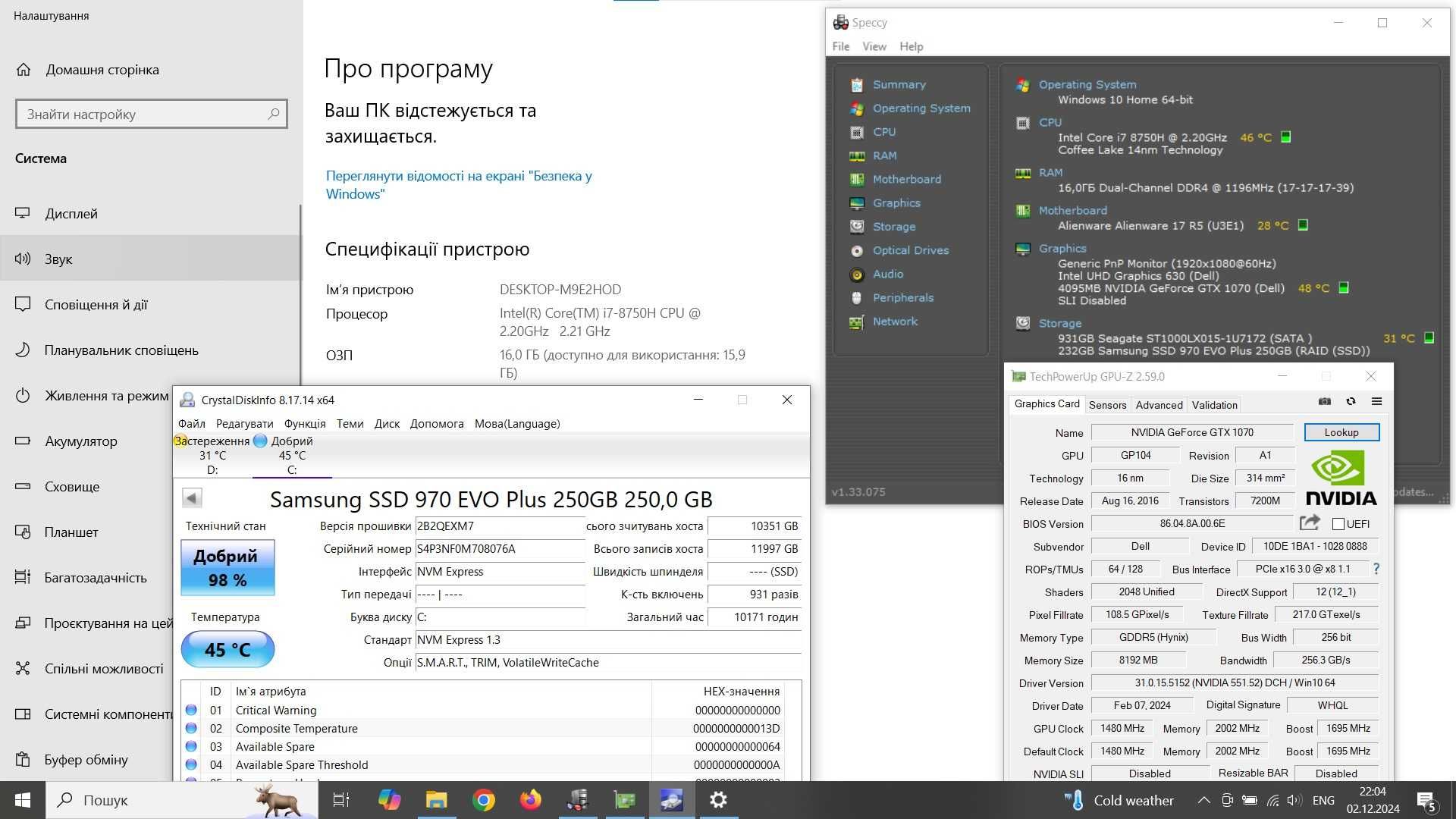Open CrystalDiskInfo Допомога menu

(x=437, y=424)
